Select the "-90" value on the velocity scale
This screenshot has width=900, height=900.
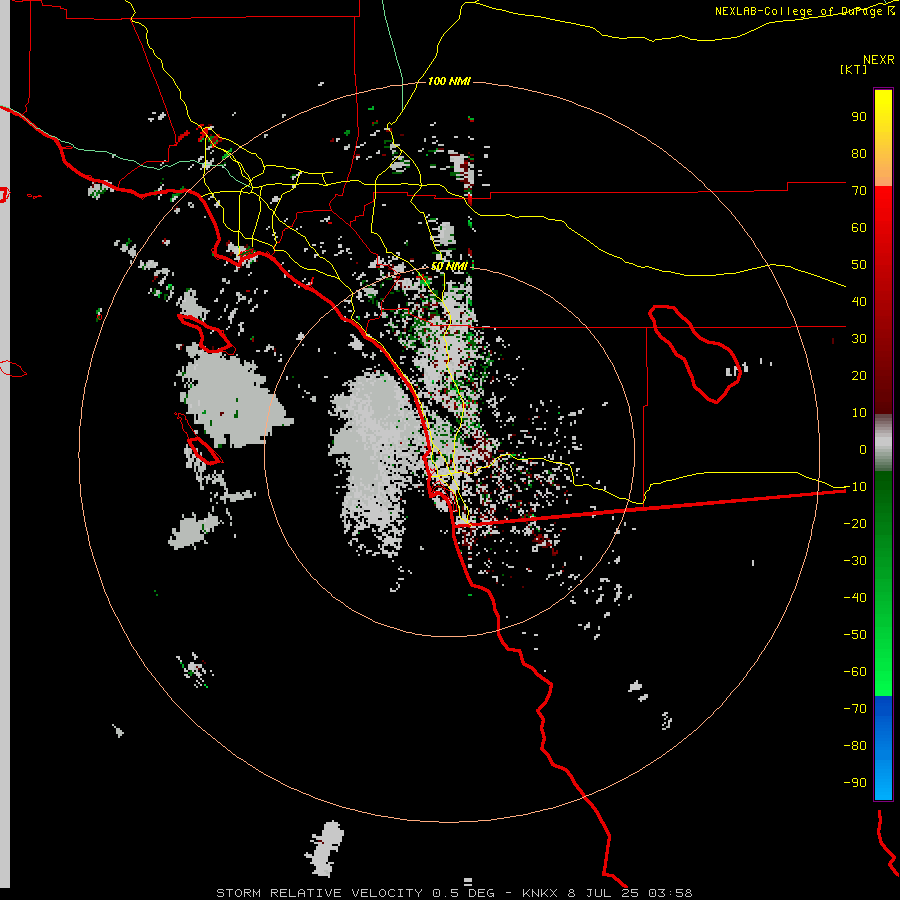(855, 782)
